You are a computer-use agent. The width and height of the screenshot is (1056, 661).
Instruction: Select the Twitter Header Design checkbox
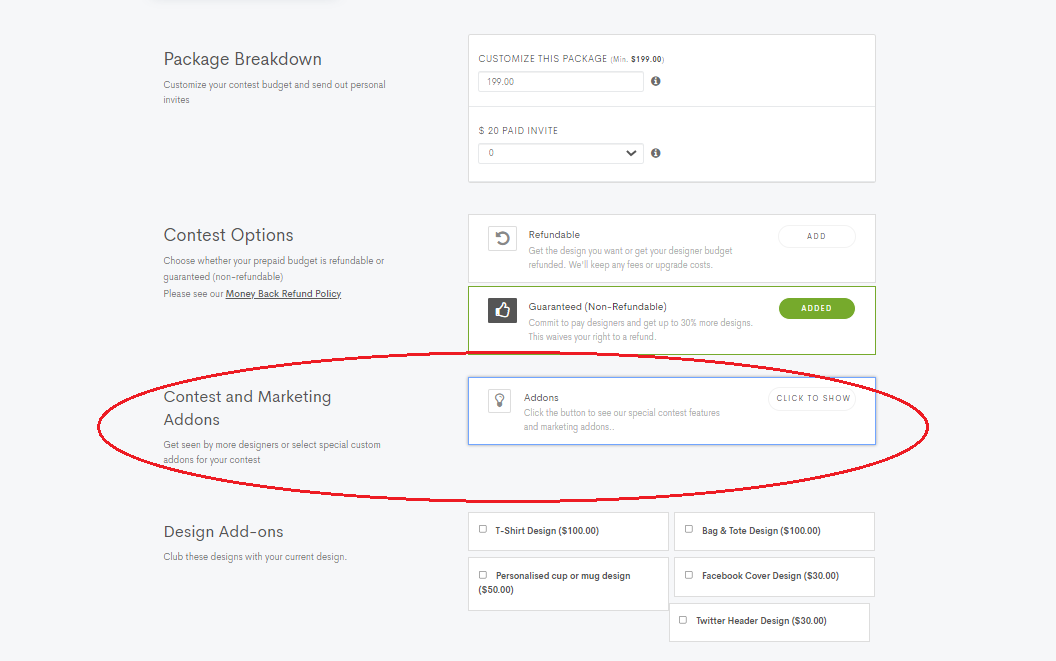point(683,620)
